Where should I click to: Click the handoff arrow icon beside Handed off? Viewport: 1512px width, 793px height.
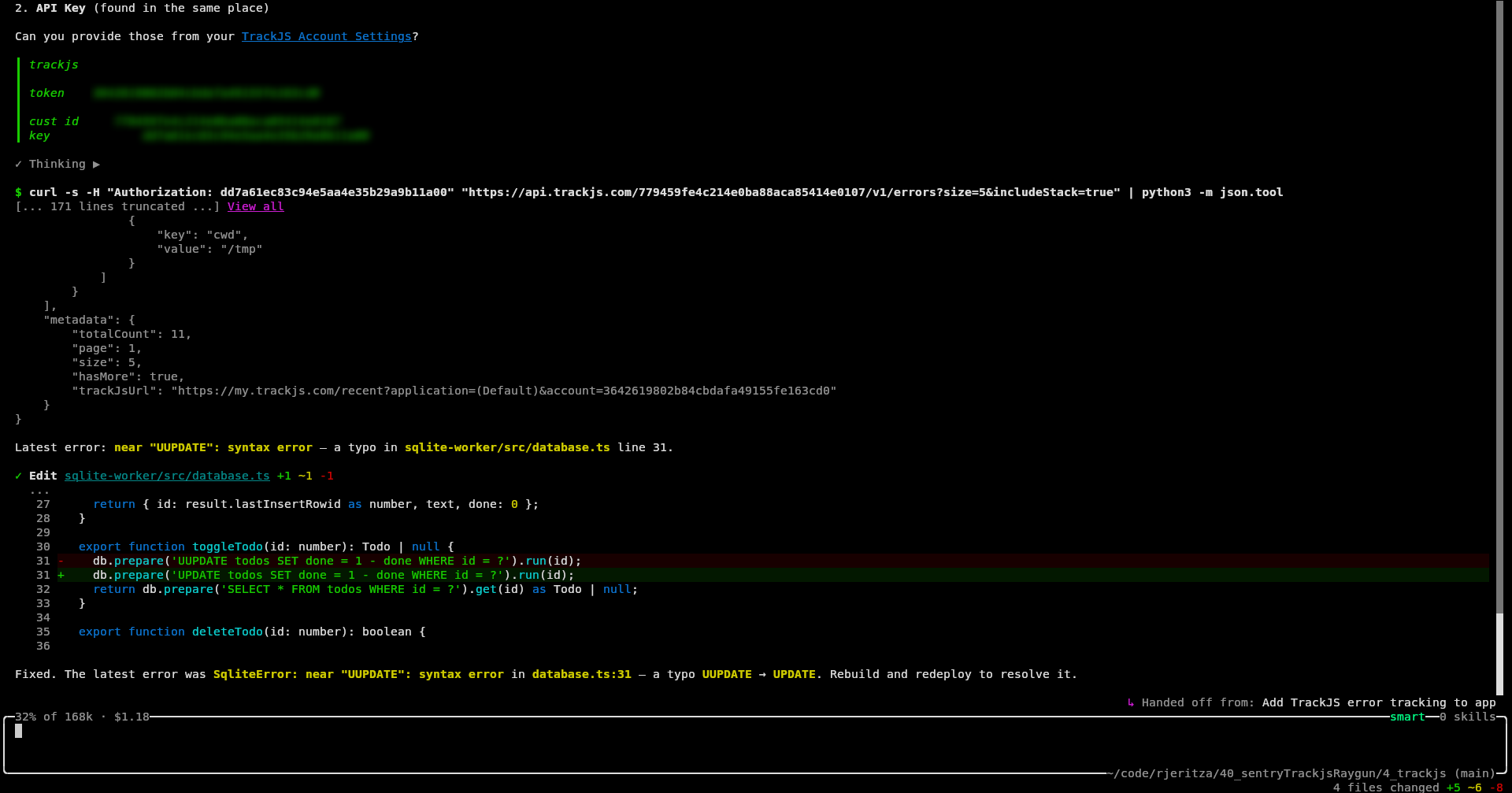pos(1131,702)
